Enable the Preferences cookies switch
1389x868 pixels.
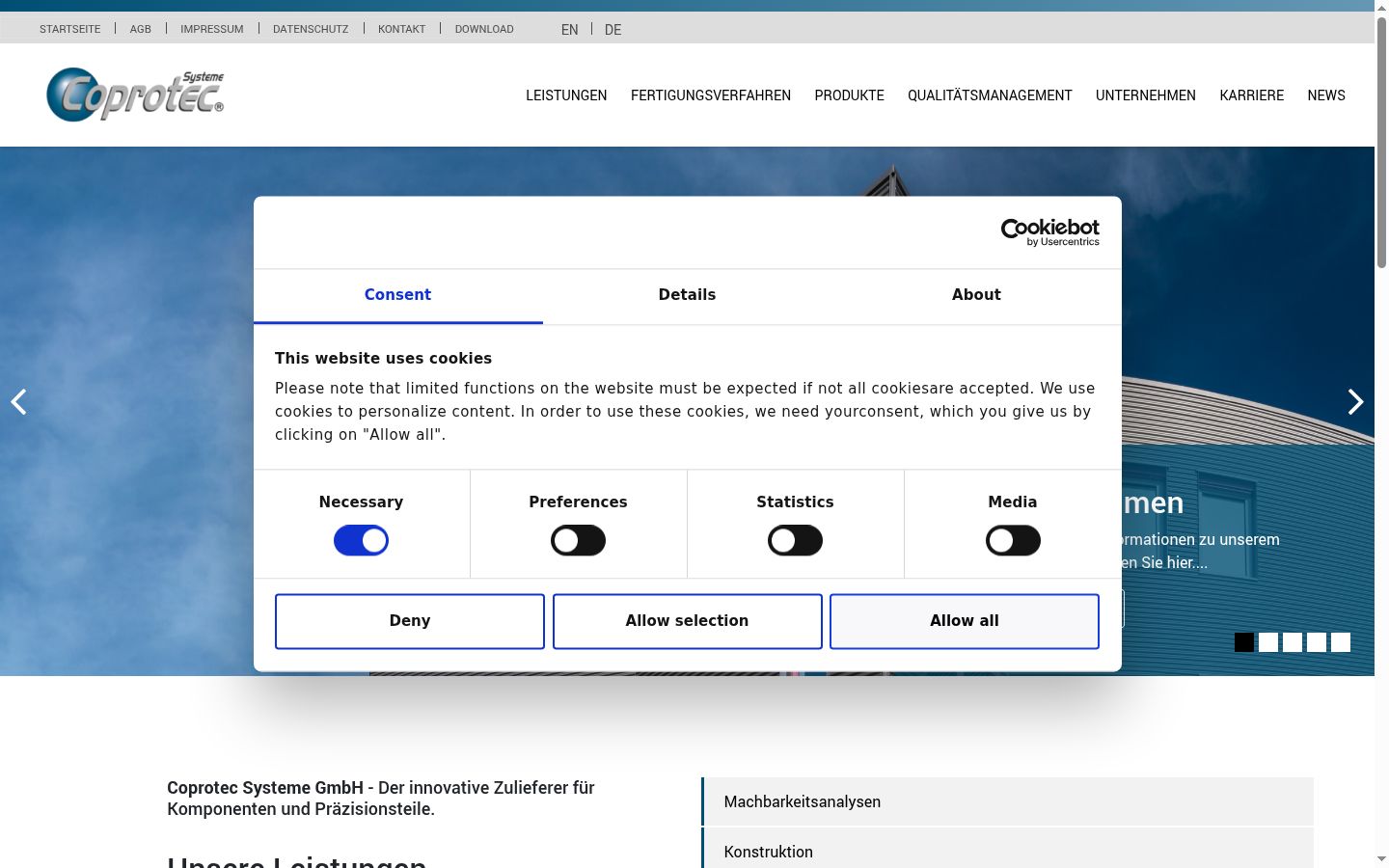tap(578, 540)
